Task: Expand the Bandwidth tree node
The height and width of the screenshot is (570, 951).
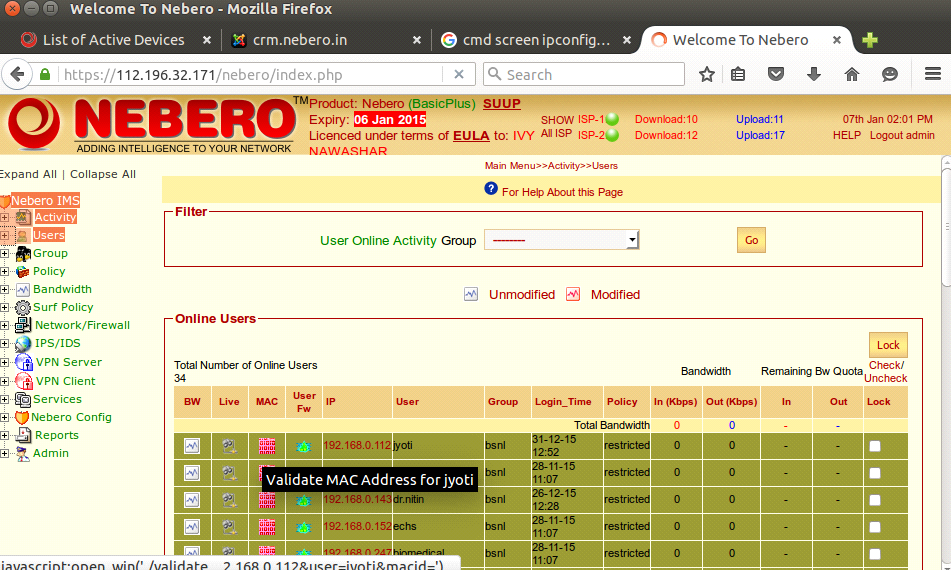Action: (4, 290)
